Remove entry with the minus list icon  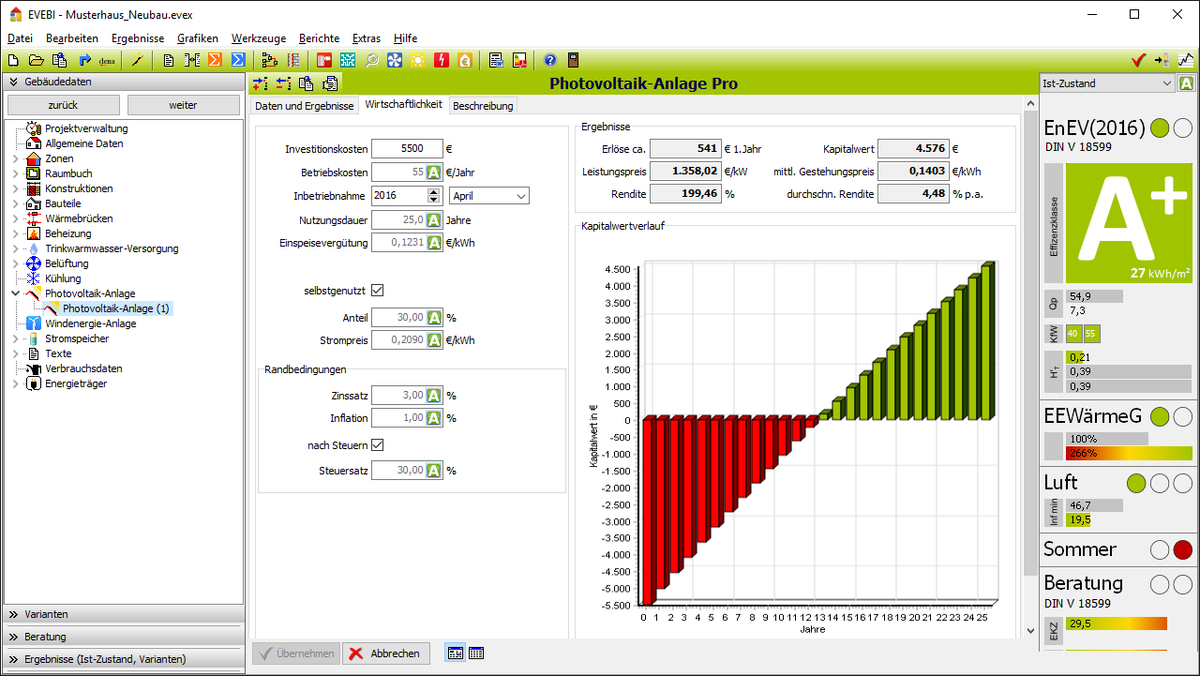point(283,83)
